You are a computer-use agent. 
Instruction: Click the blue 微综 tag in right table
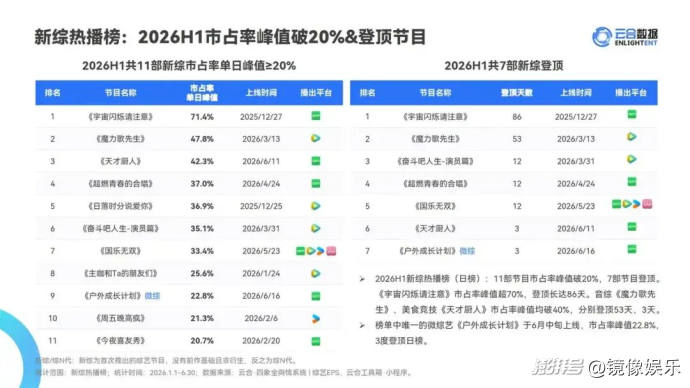[x=467, y=251]
